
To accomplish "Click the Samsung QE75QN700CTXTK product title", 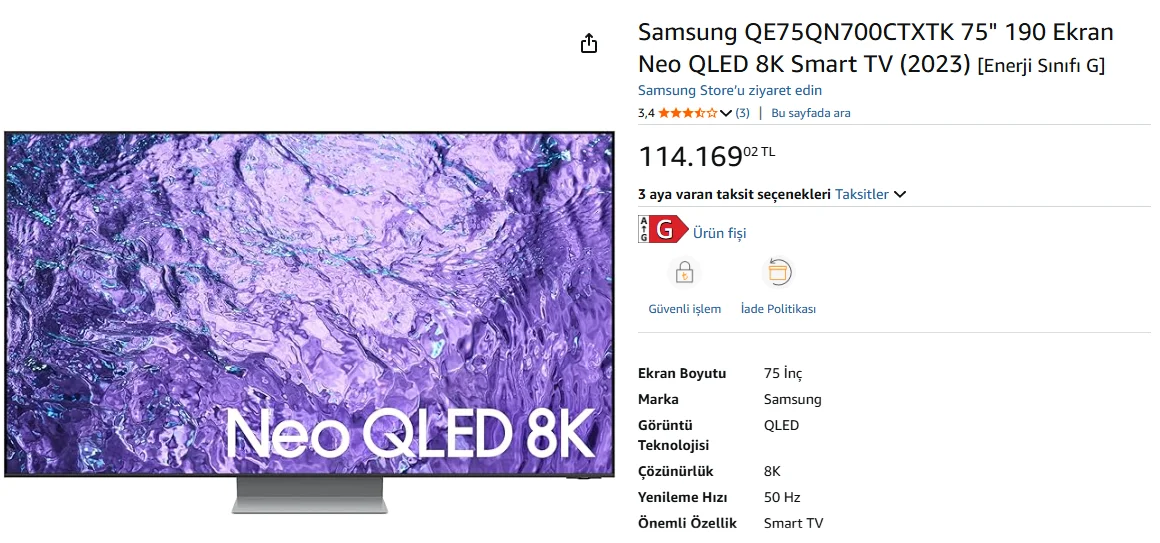I will point(875,48).
